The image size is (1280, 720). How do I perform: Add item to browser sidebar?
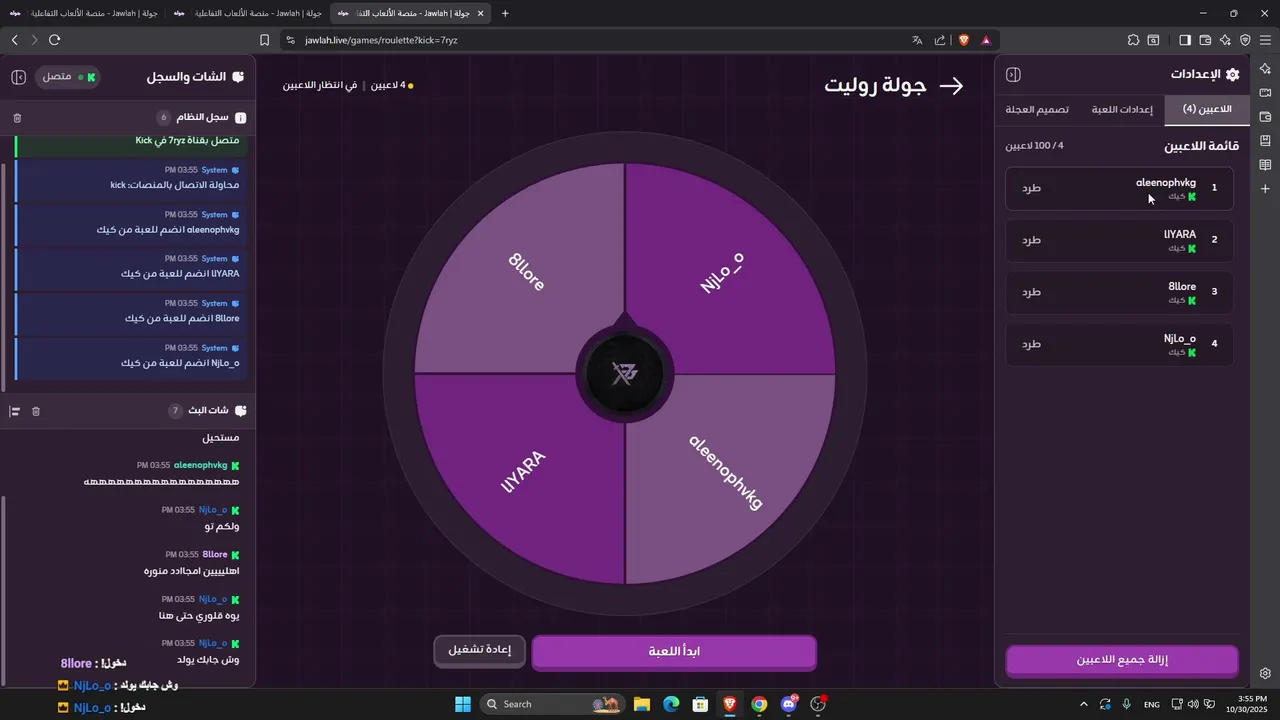1265,188
